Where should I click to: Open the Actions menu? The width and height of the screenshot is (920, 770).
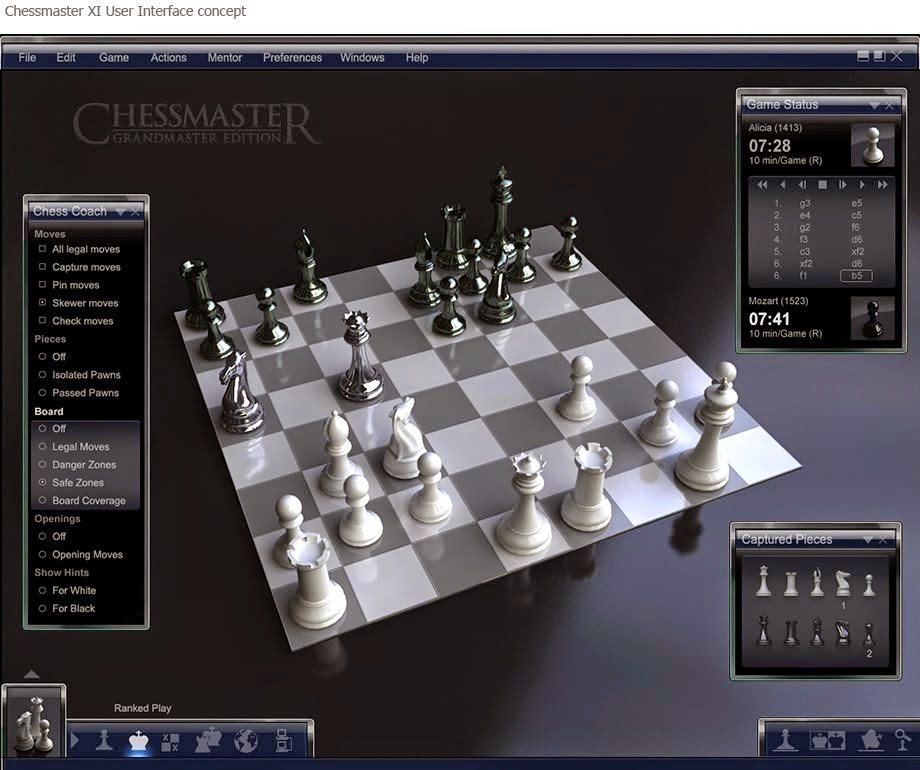pos(168,58)
